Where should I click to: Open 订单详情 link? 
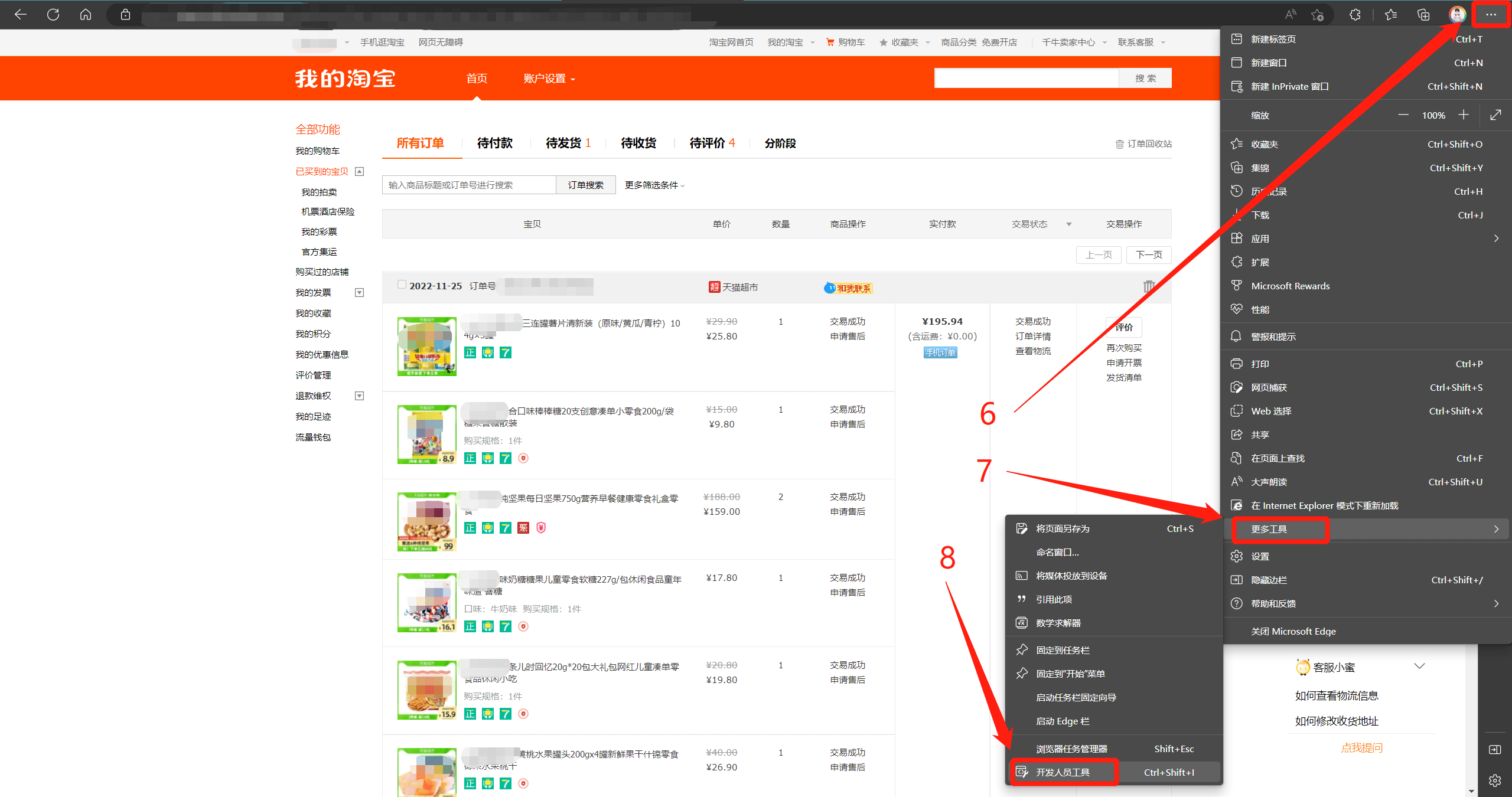(x=1033, y=337)
